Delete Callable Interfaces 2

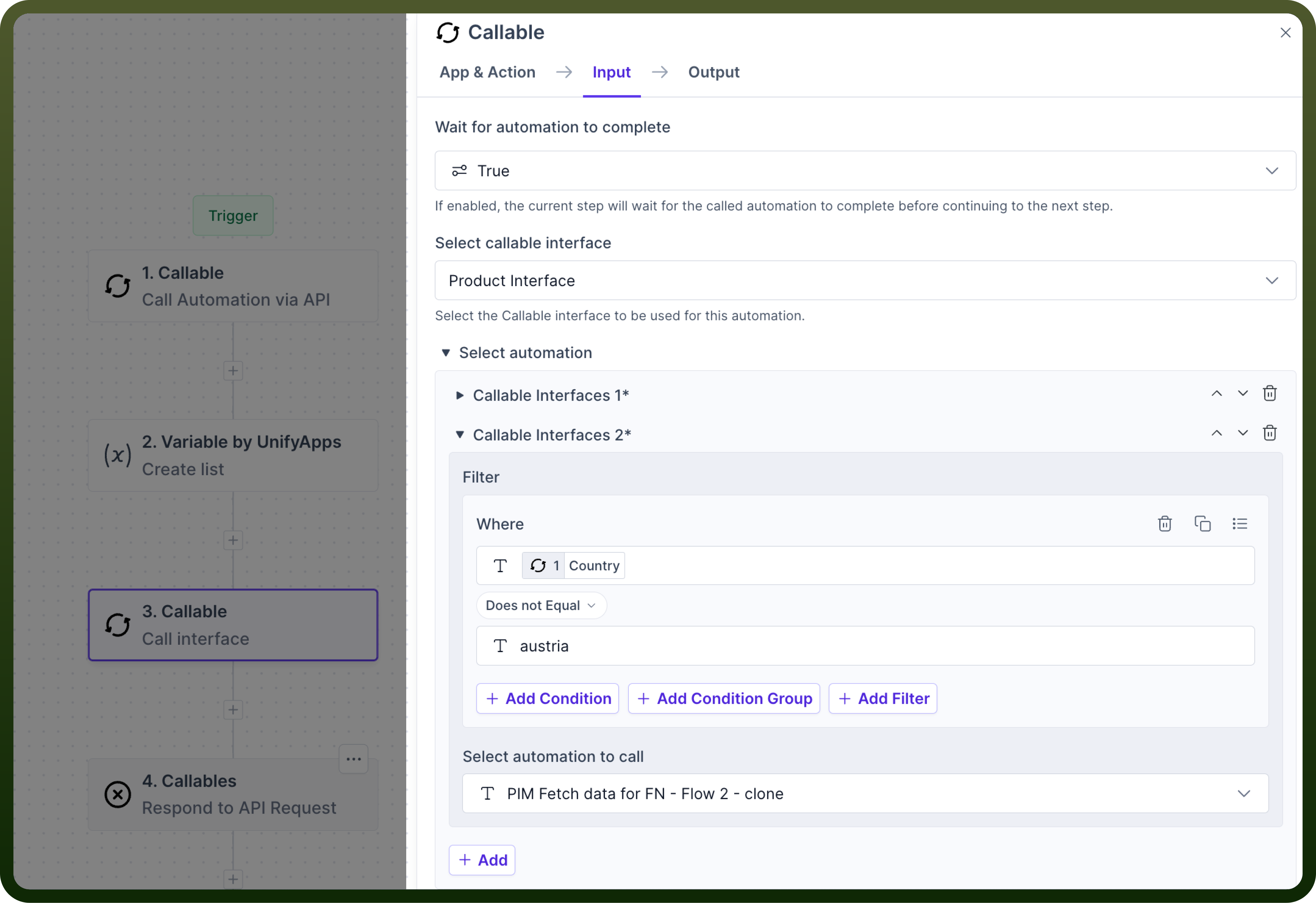pos(1270,433)
